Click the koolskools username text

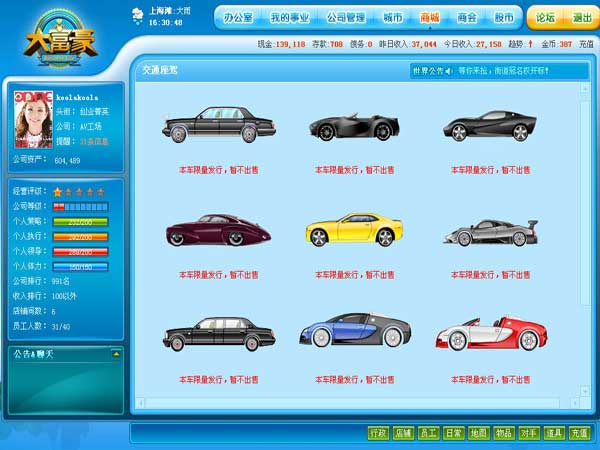pyautogui.click(x=77, y=98)
